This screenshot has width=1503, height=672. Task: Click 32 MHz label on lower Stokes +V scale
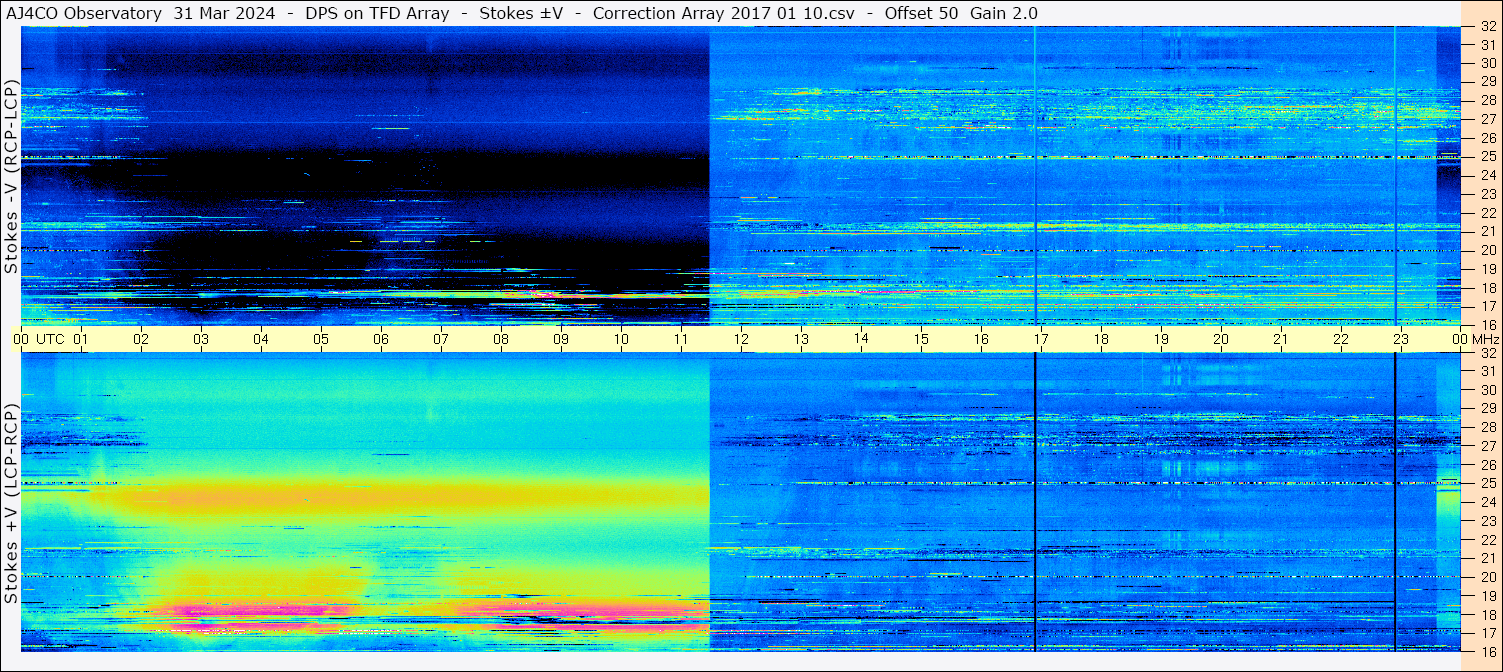click(1487, 353)
